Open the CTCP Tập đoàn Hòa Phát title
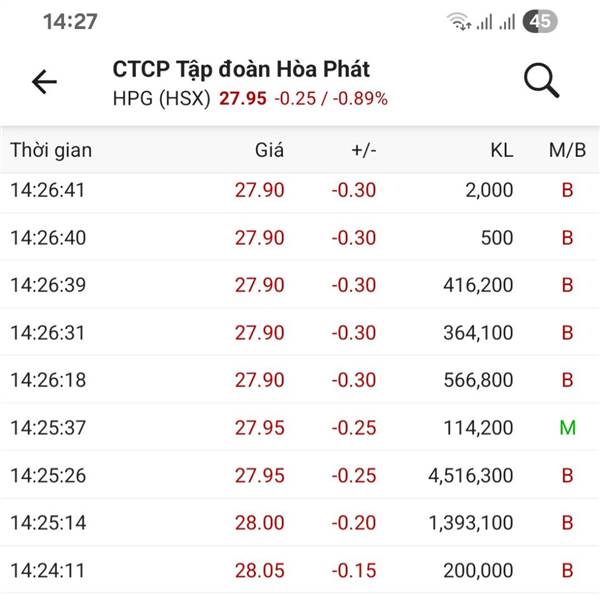 241,70
